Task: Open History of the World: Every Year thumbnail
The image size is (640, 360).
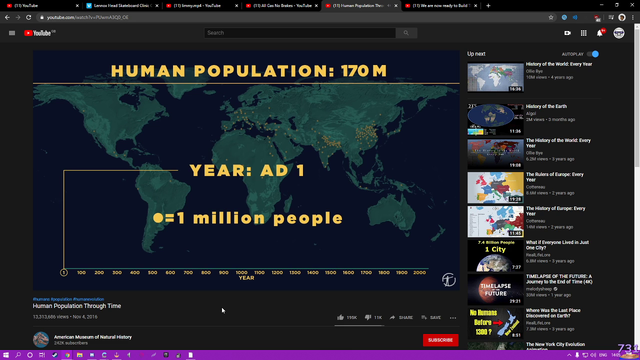Action: point(496,77)
